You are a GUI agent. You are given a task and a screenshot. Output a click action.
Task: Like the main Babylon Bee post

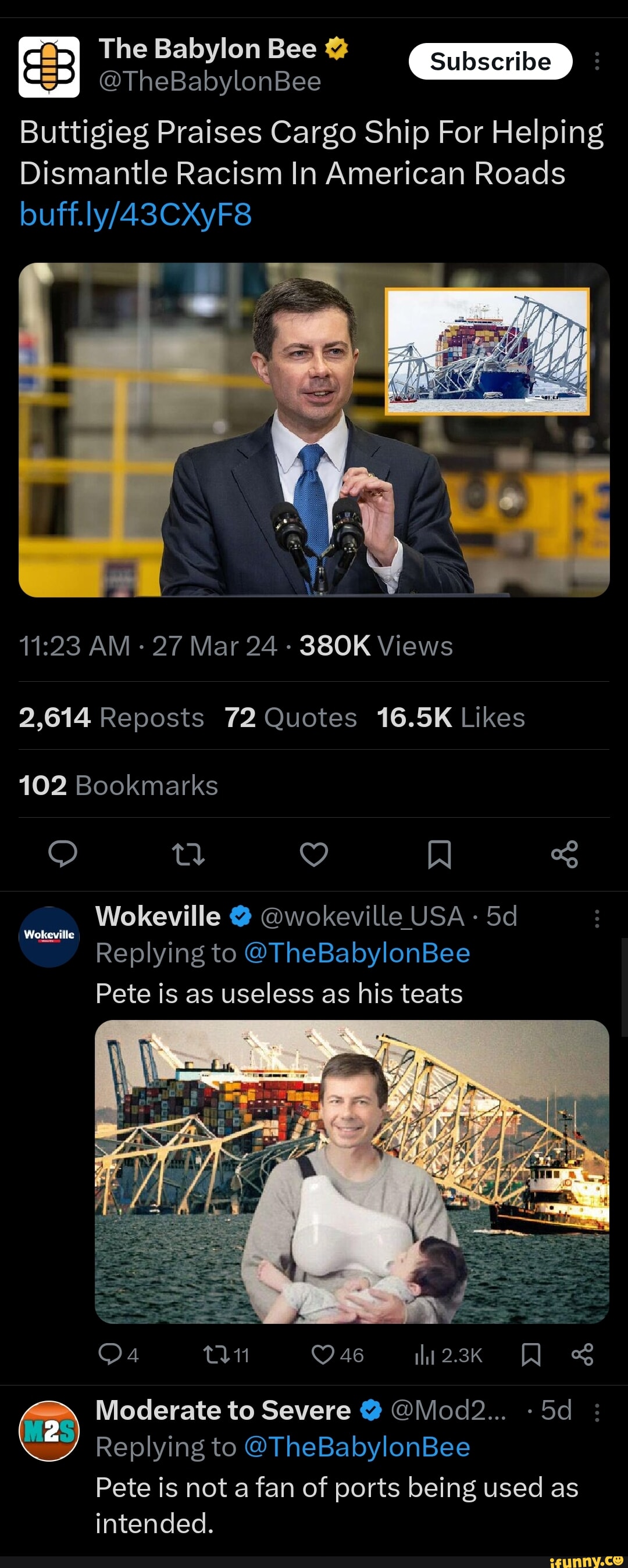click(313, 854)
